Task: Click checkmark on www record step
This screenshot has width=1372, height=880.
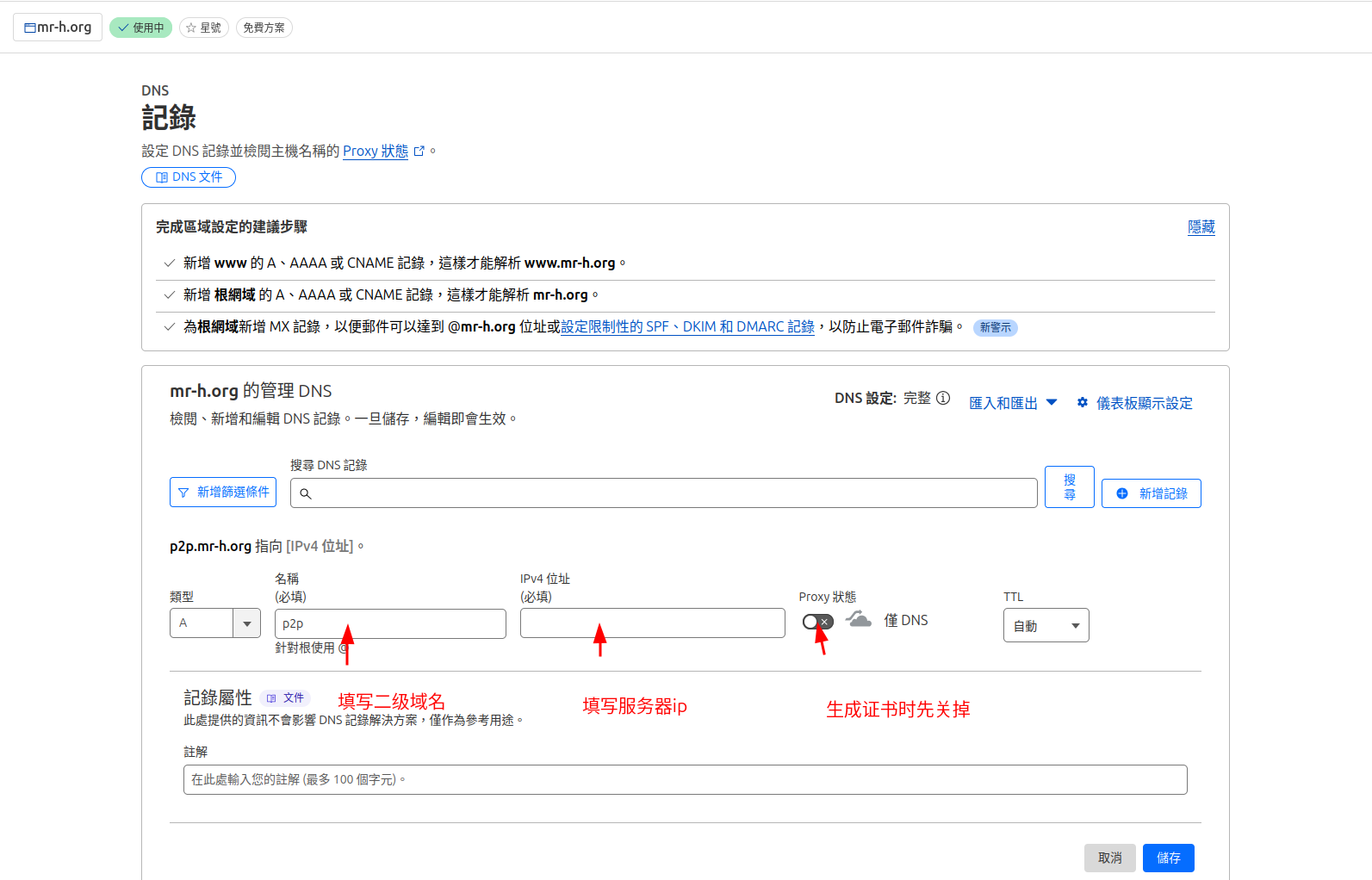Action: [x=170, y=263]
